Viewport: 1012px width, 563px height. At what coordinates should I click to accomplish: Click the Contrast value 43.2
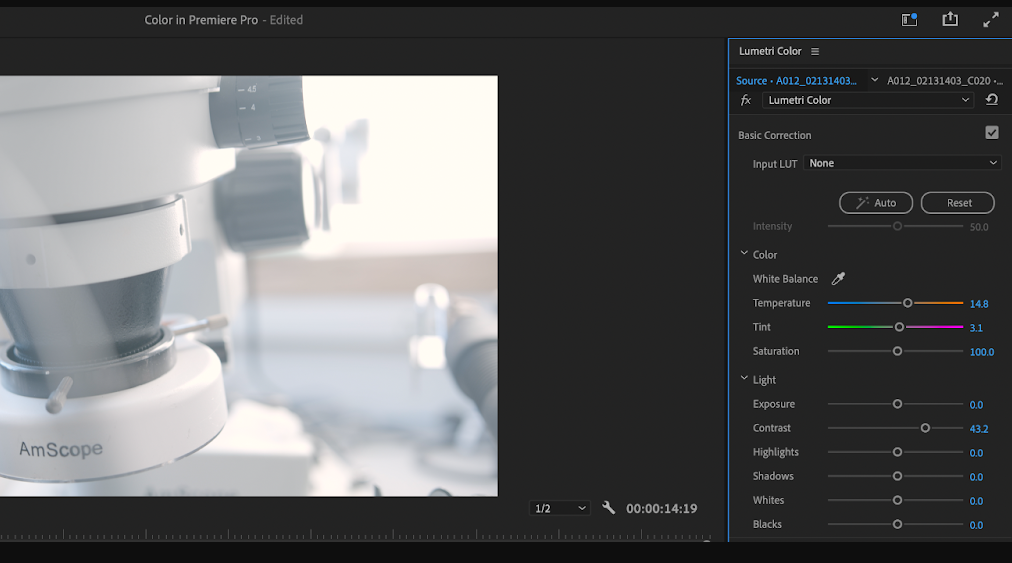click(x=978, y=429)
